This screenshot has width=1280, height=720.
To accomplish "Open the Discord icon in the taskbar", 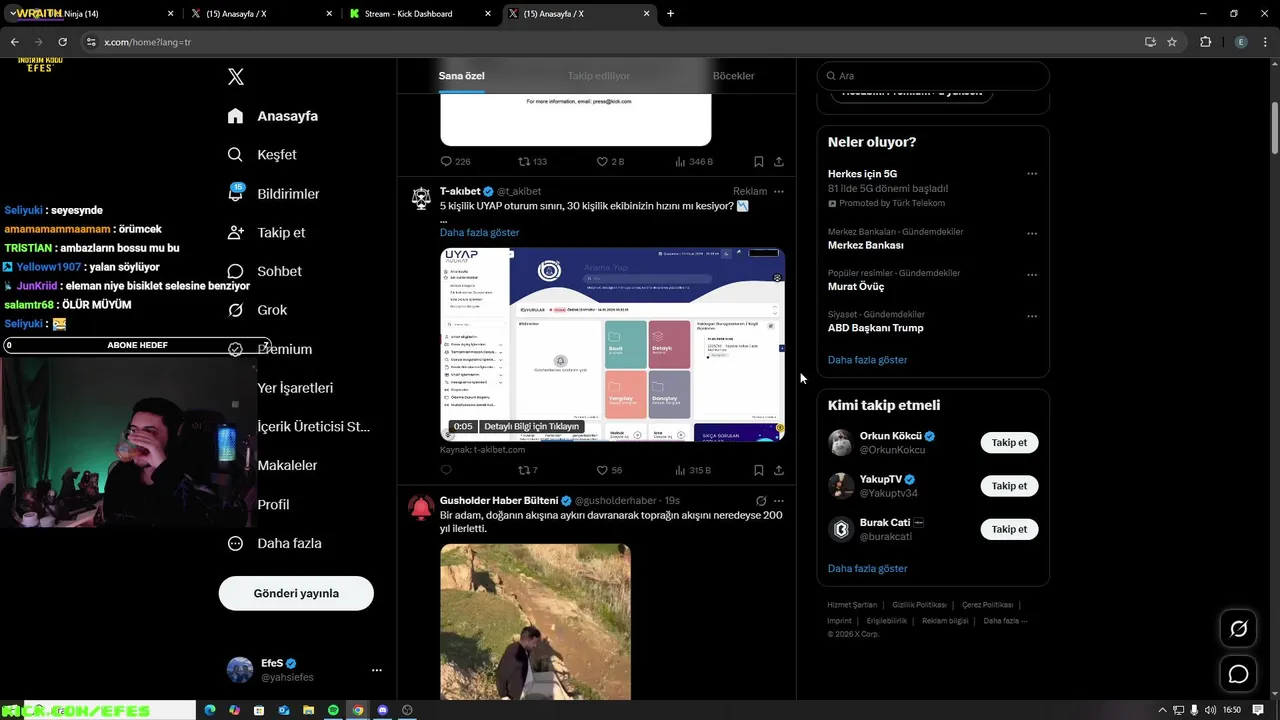I will tap(382, 710).
